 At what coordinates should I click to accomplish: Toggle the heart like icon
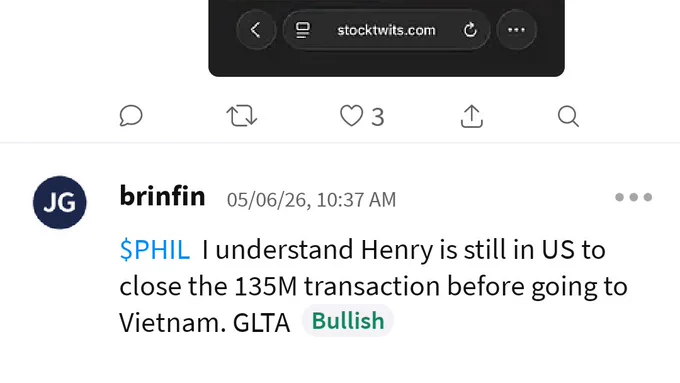click(x=351, y=116)
